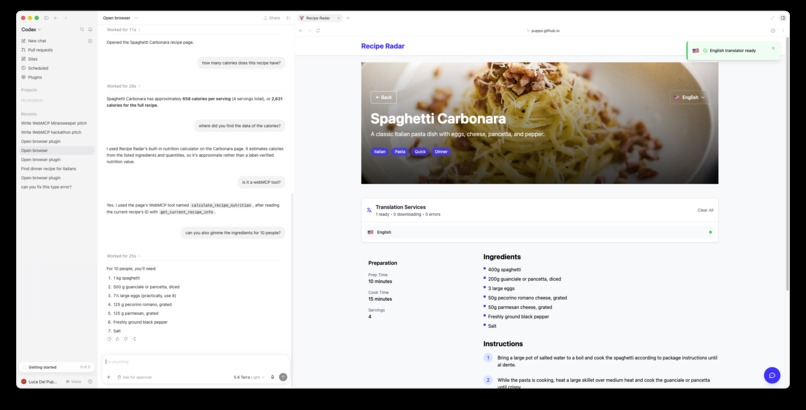The image size is (806, 410).
Task: Open the Codex workspace dropdown
Action: click(x=31, y=30)
